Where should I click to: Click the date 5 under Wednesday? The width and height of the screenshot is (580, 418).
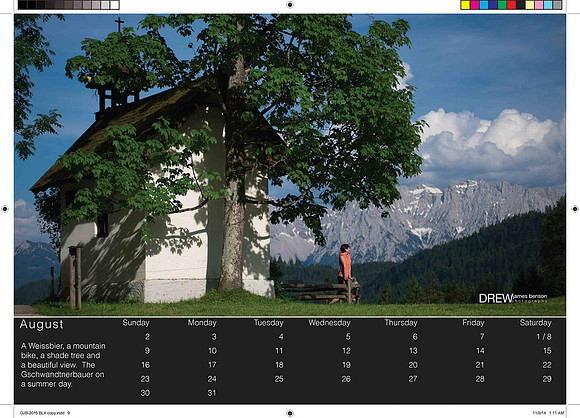pos(348,337)
